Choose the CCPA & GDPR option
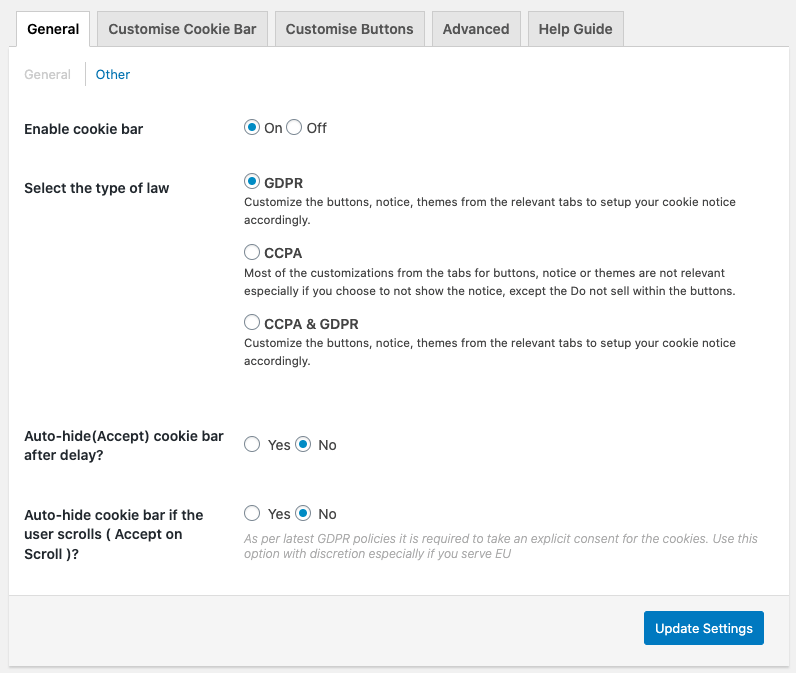 click(252, 322)
